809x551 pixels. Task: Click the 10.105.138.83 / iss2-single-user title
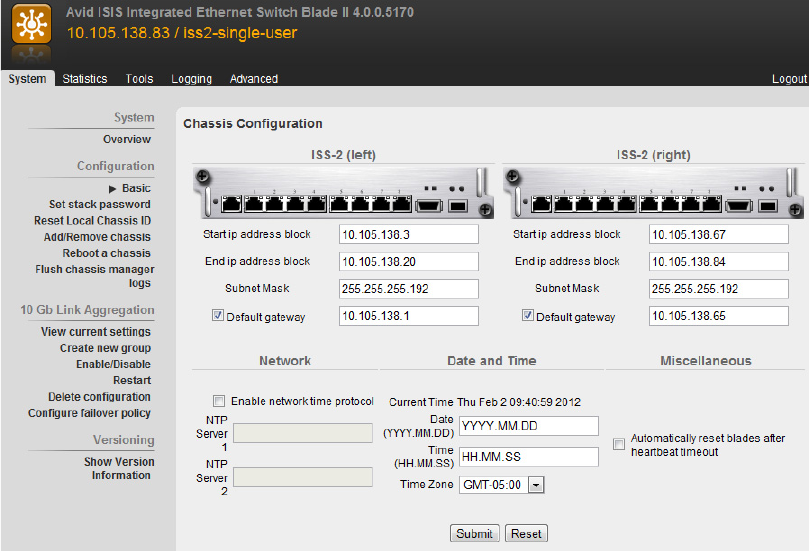182,33
